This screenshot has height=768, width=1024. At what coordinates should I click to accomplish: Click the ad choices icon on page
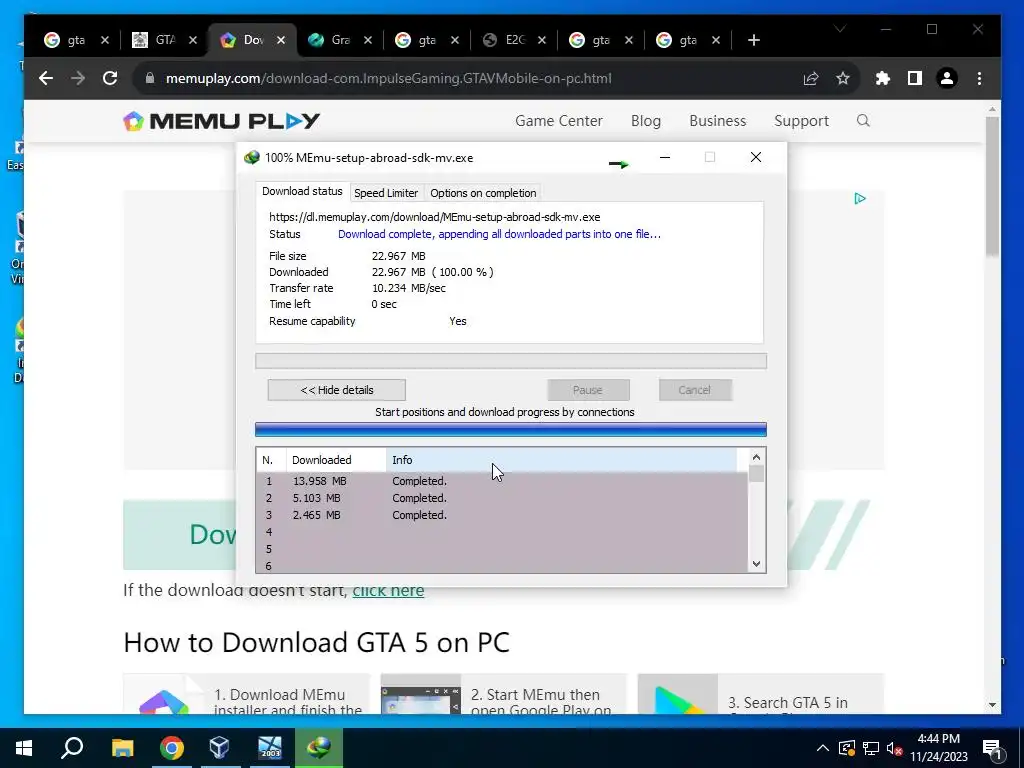[x=860, y=199]
